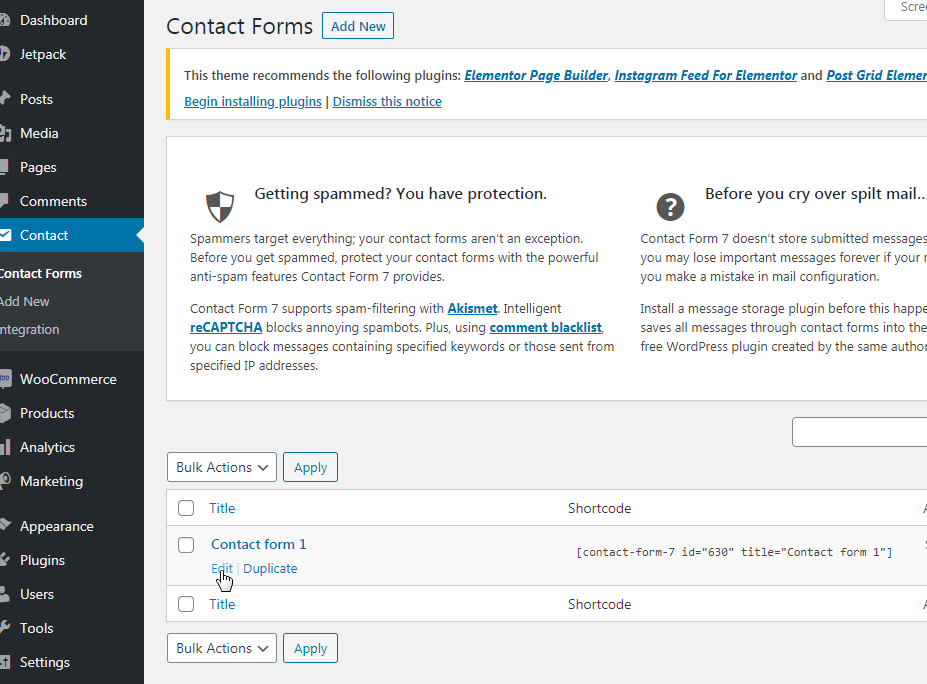
Task: Click the Products box icon
Action: pos(5,413)
